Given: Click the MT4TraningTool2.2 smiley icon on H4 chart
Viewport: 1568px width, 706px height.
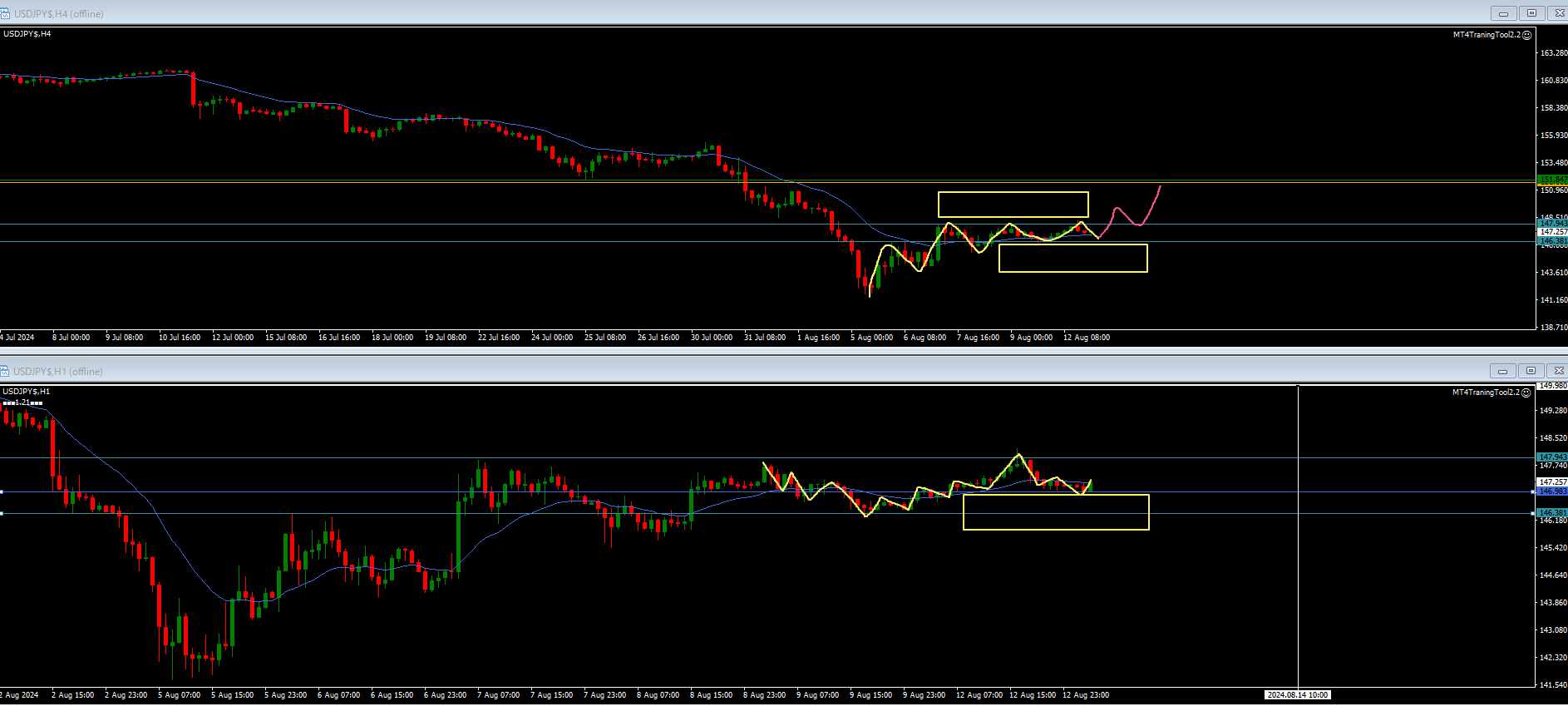Looking at the screenshot, I should pos(1526,35).
